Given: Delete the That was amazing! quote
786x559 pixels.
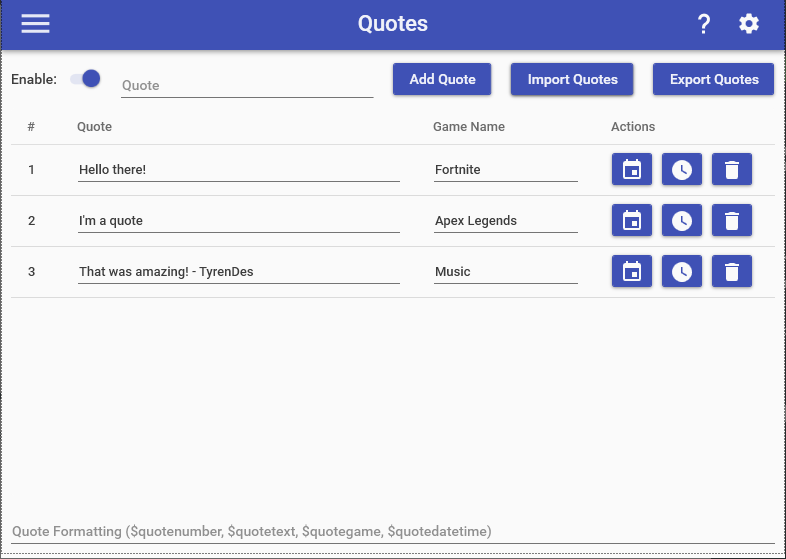Looking at the screenshot, I should [731, 271].
